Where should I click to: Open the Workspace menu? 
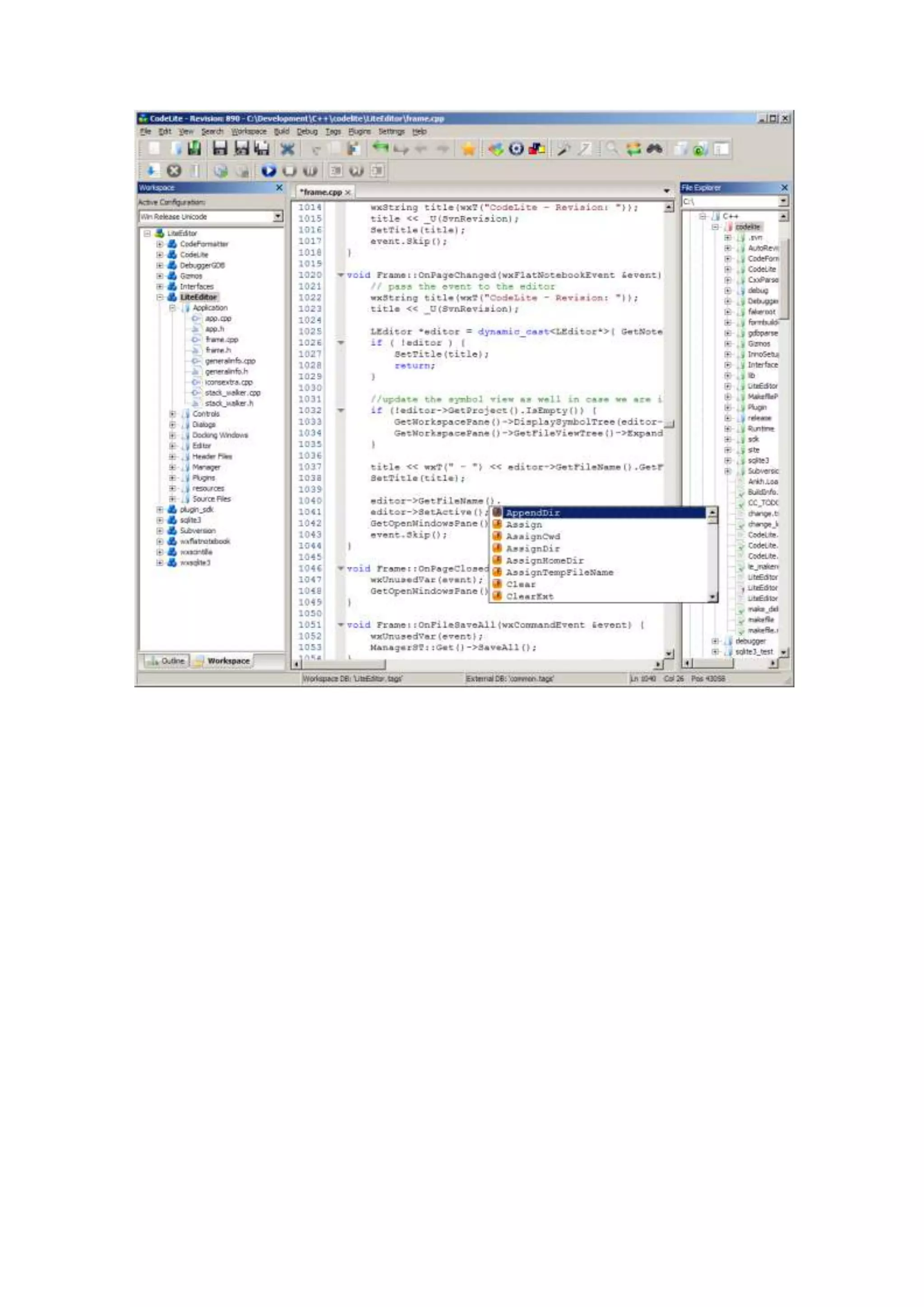(x=249, y=131)
